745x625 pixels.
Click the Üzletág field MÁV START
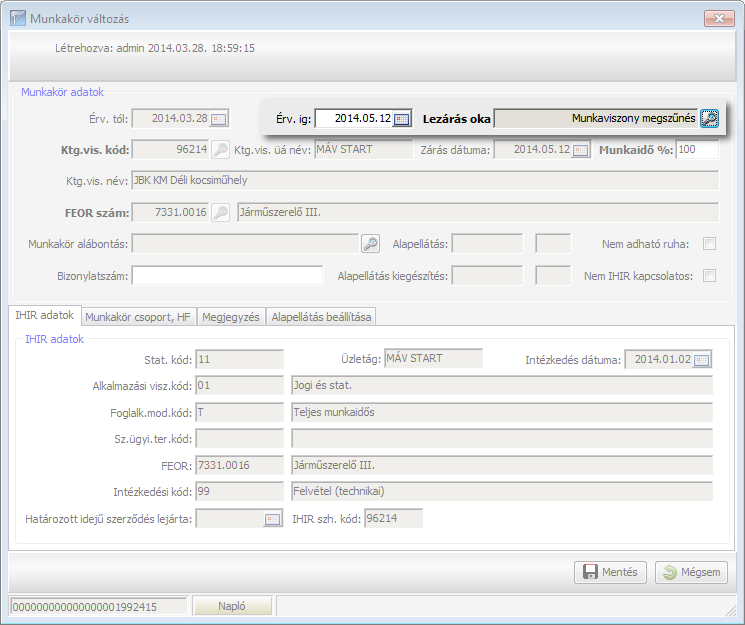pyautogui.click(x=433, y=358)
